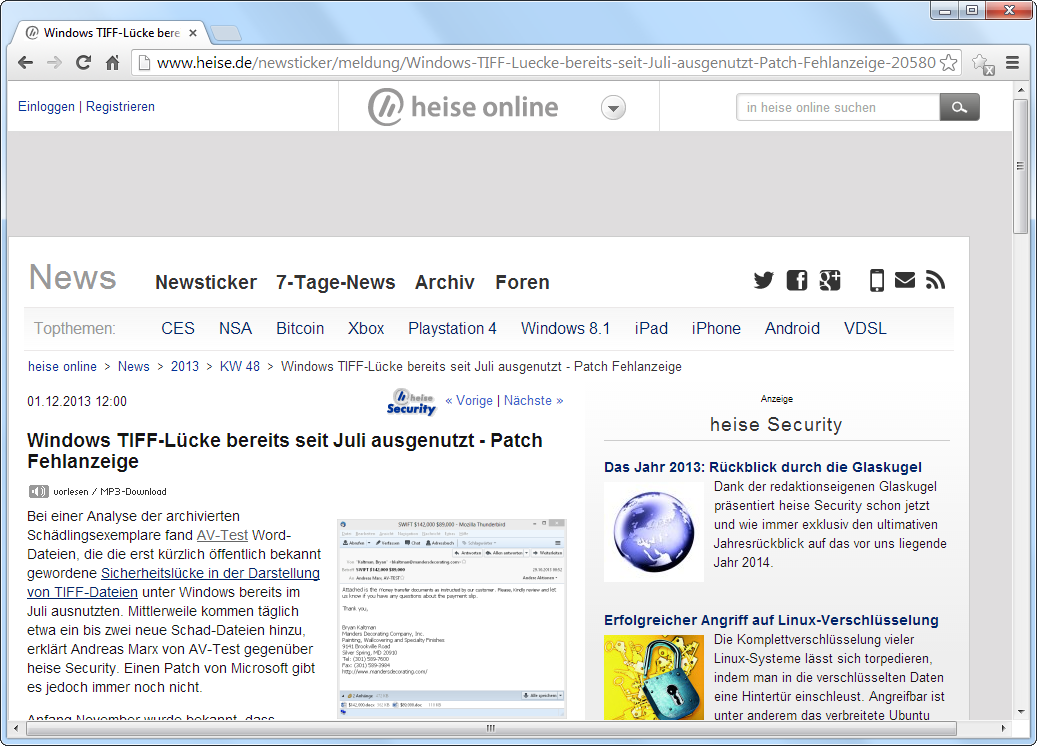The width and height of the screenshot is (1037, 746).
Task: Open the RSS feed icon
Action: point(935,281)
